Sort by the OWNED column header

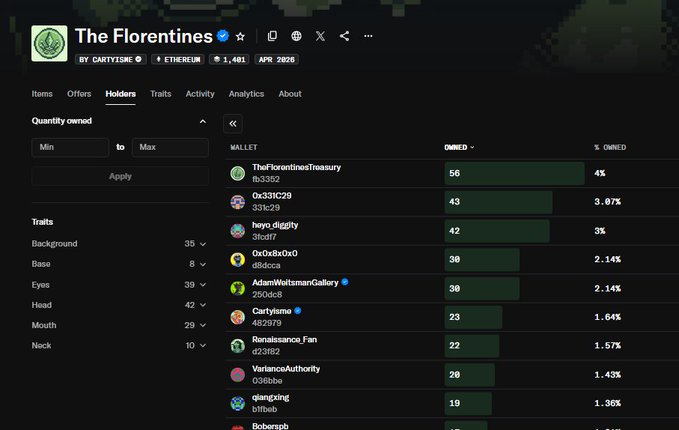(459, 147)
